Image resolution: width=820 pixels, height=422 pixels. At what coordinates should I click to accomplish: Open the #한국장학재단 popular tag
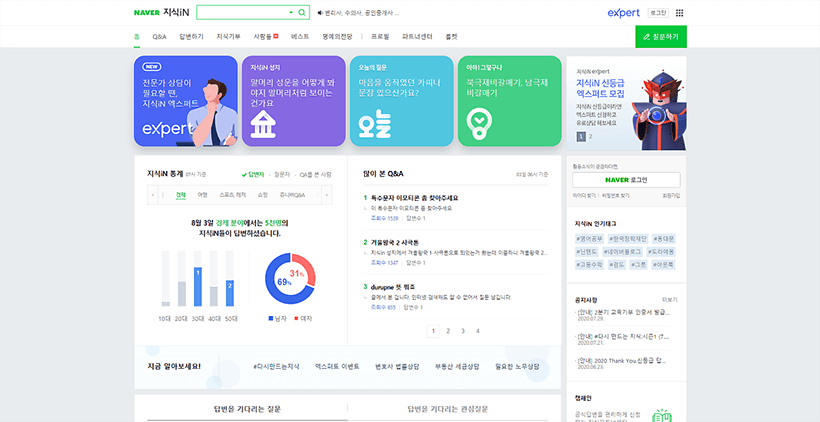(x=628, y=238)
